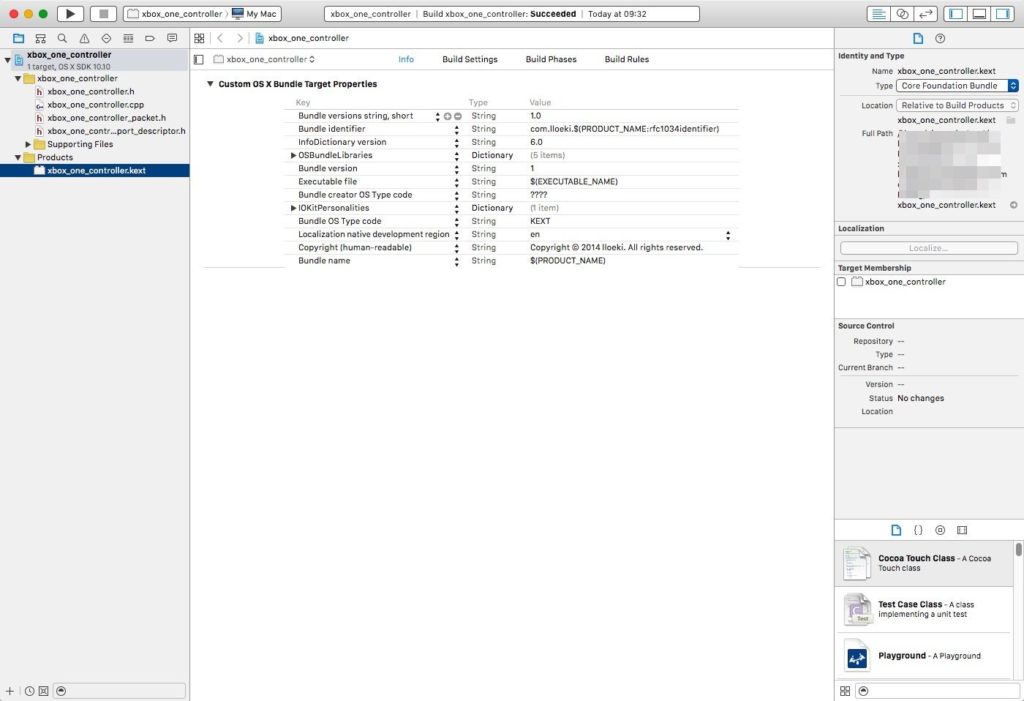Image resolution: width=1024 pixels, height=701 pixels.
Task: Select xbox_one_controller_packet.h file
Action: [x=106, y=118]
